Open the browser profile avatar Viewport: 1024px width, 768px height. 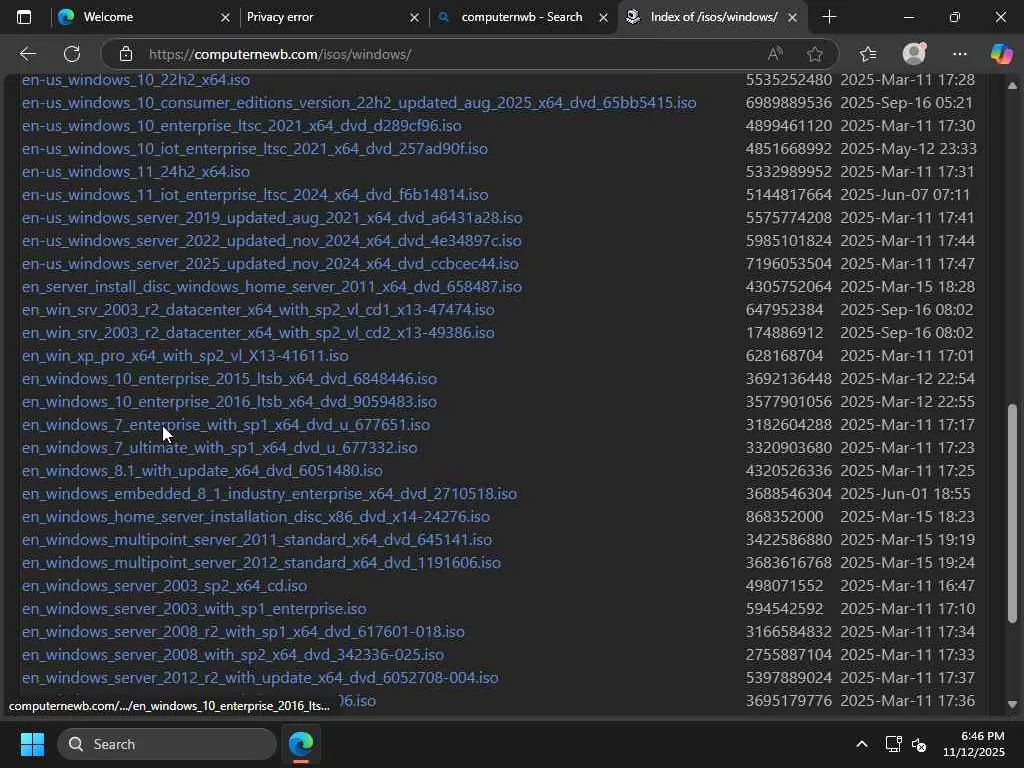click(914, 54)
